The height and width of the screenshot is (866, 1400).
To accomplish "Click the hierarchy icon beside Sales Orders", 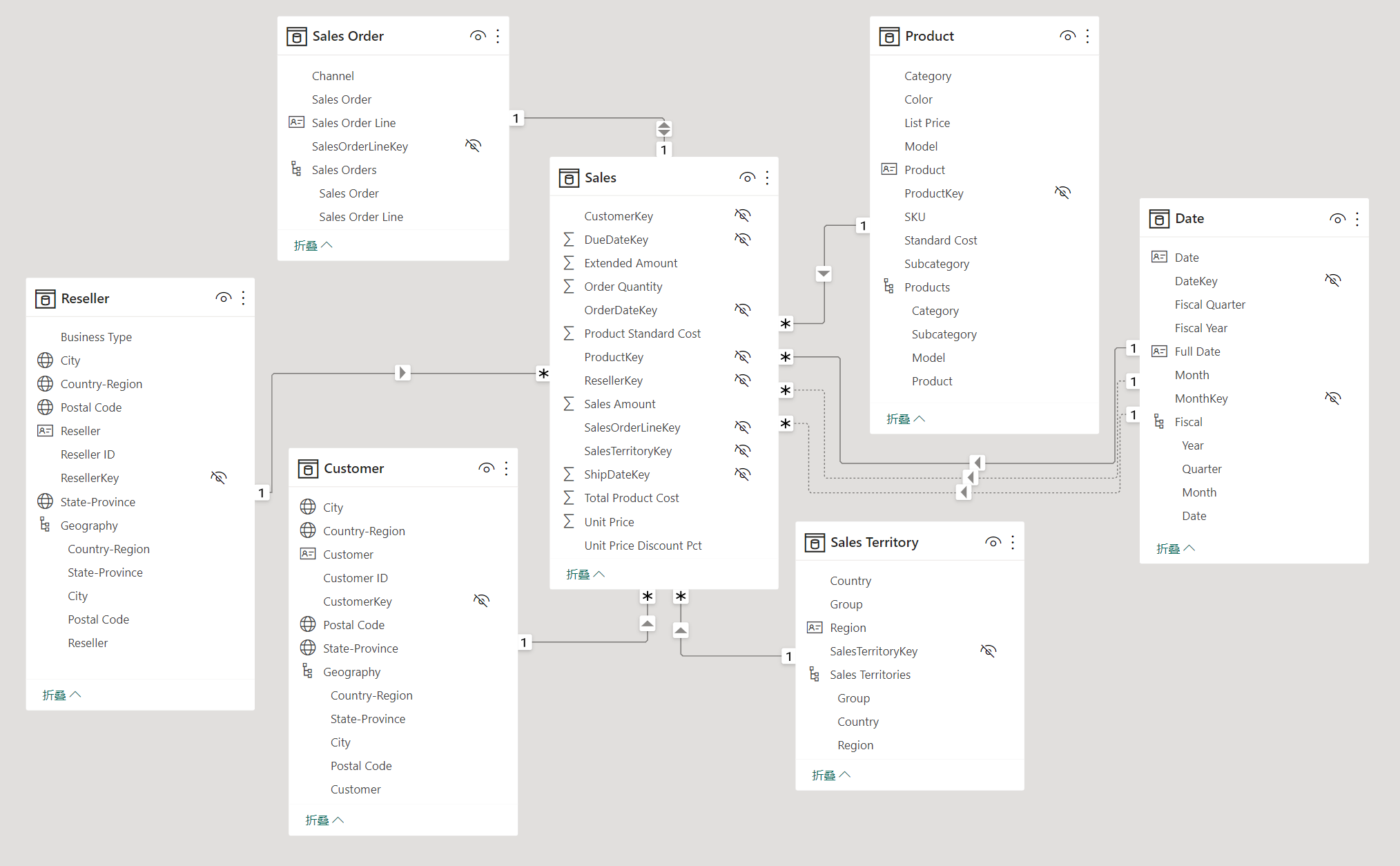I will click(296, 169).
